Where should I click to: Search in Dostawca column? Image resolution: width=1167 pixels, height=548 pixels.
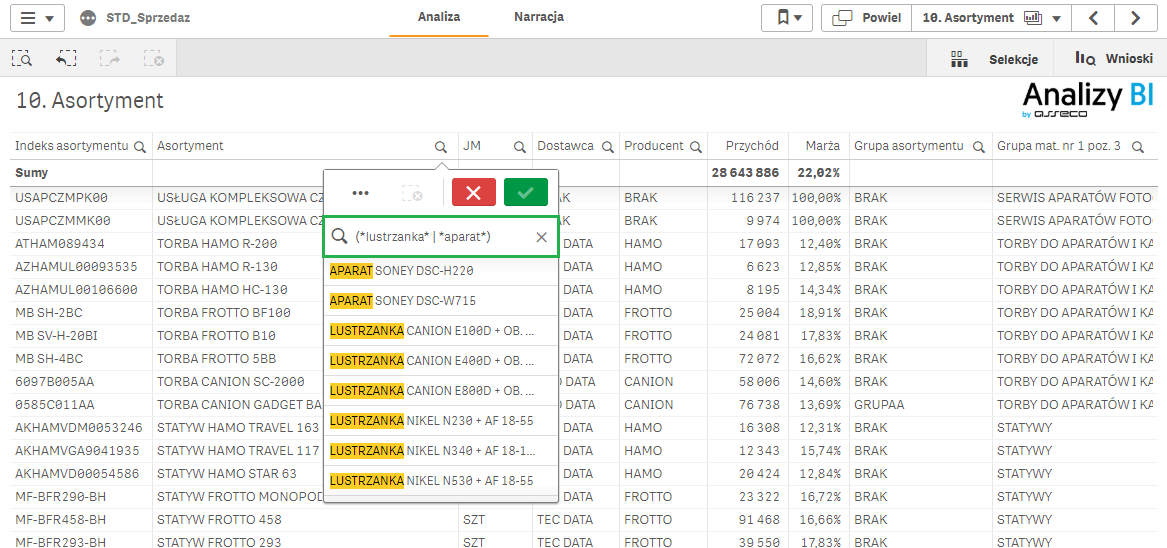click(x=607, y=147)
